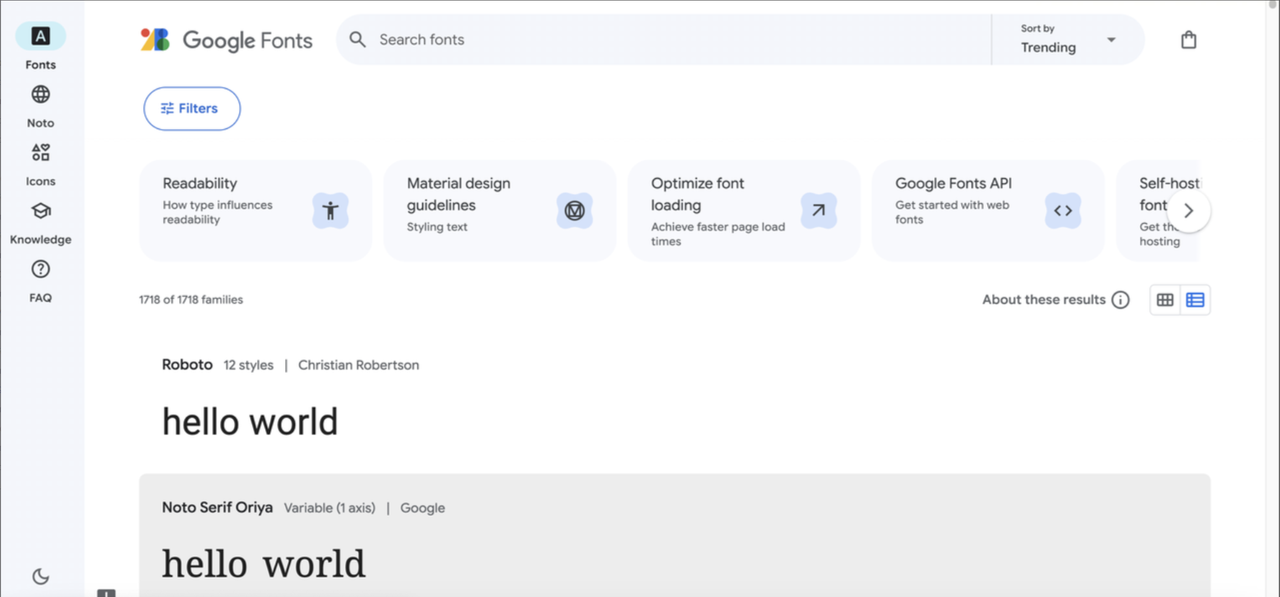Open the Filters panel
The height and width of the screenshot is (597, 1280).
192,109
